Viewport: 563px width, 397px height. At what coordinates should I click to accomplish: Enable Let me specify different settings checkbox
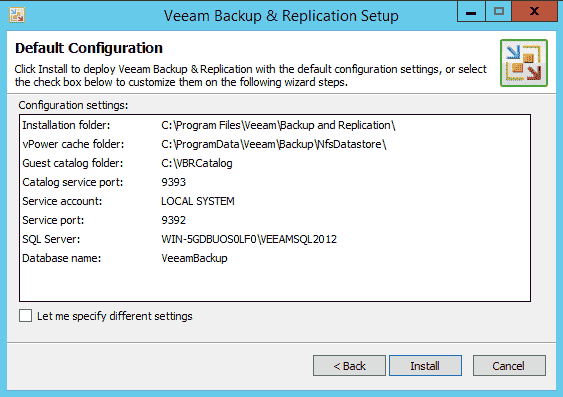(x=25, y=316)
